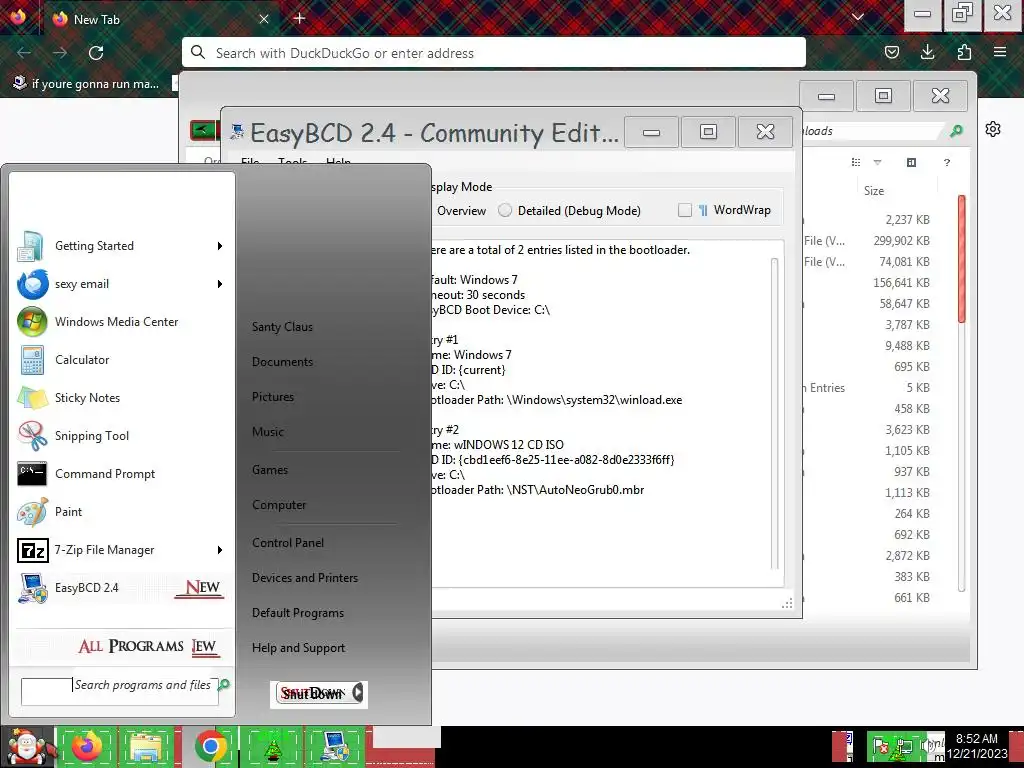The height and width of the screenshot is (768, 1024).
Task: Open Documents from Start menu
Action: 282,362
